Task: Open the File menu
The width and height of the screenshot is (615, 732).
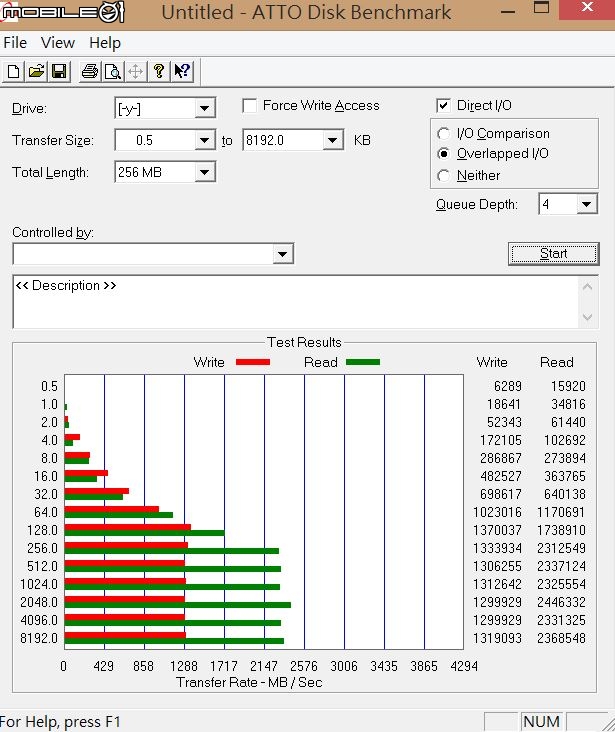Action: pos(15,43)
